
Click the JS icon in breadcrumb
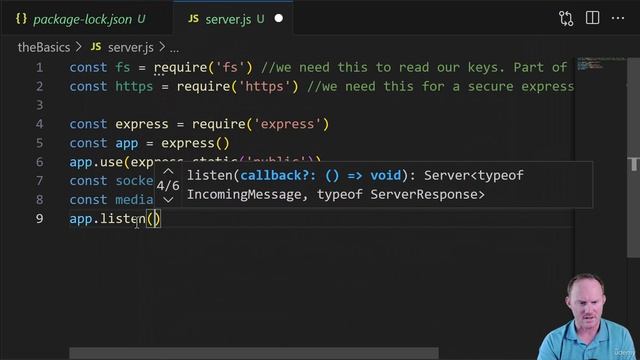[96, 47]
